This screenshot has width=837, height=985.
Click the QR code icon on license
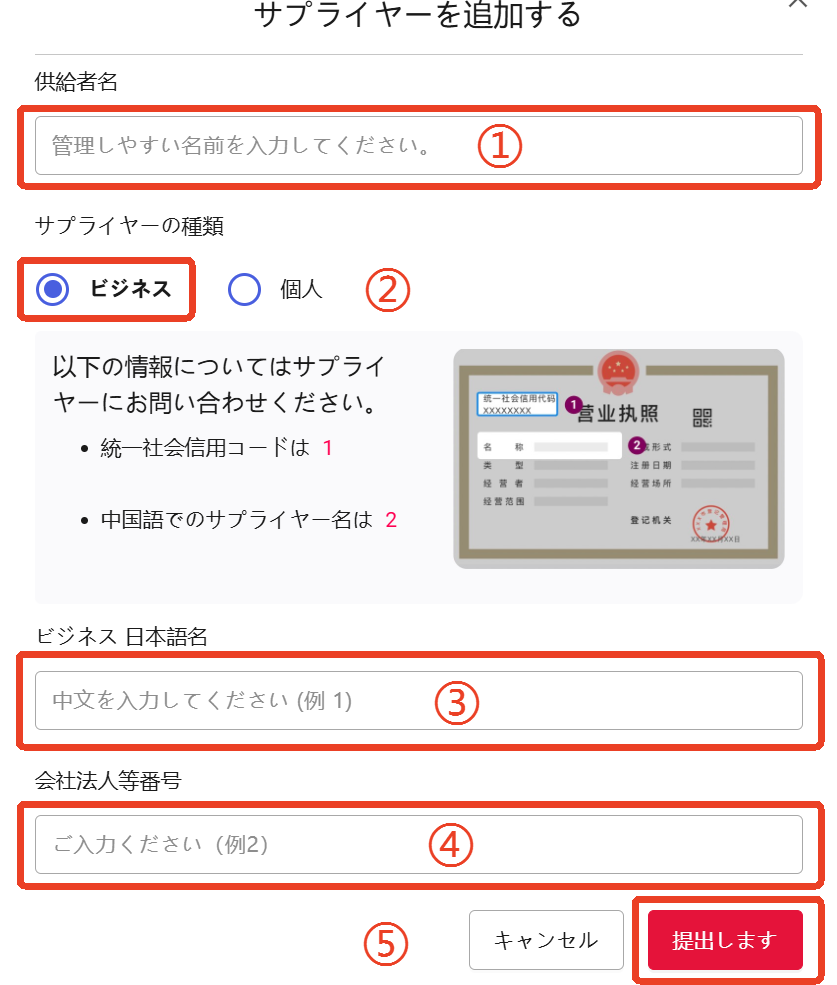point(702,418)
